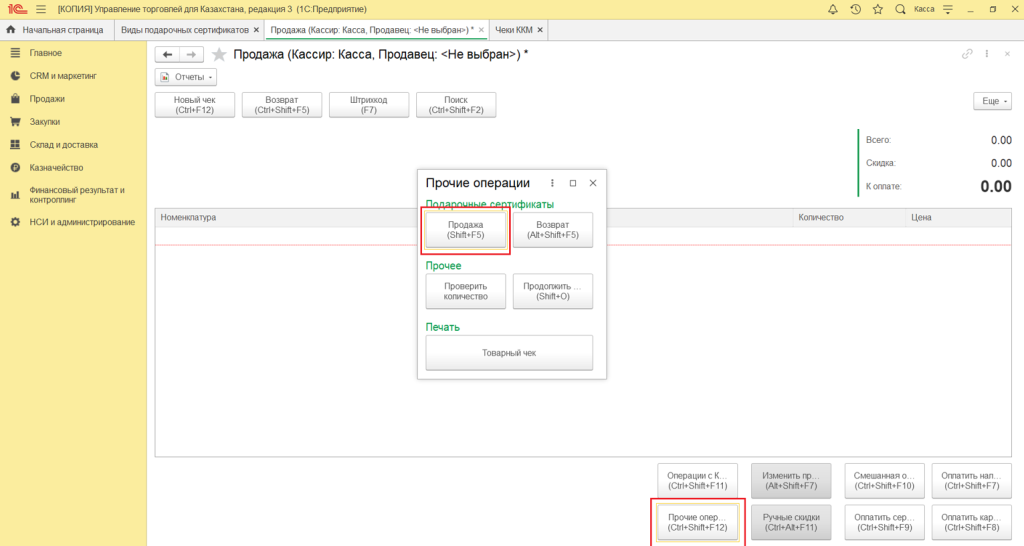This screenshot has width=1024, height=546.
Task: Close the Продажа form with X icon
Action: [x=1007, y=54]
